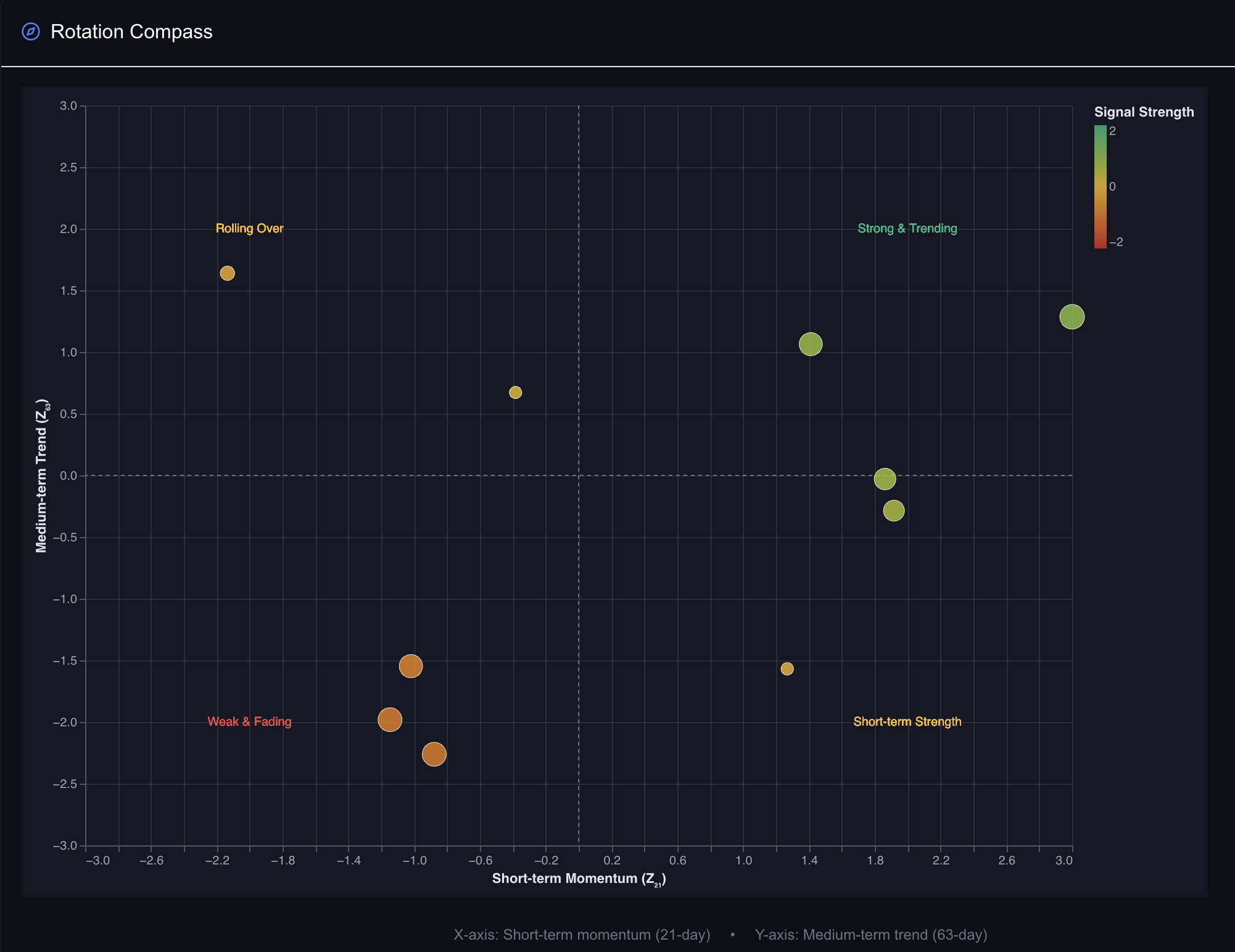The height and width of the screenshot is (952, 1235).
Task: Click the Short-term Momentum axis title
Action: (579, 879)
